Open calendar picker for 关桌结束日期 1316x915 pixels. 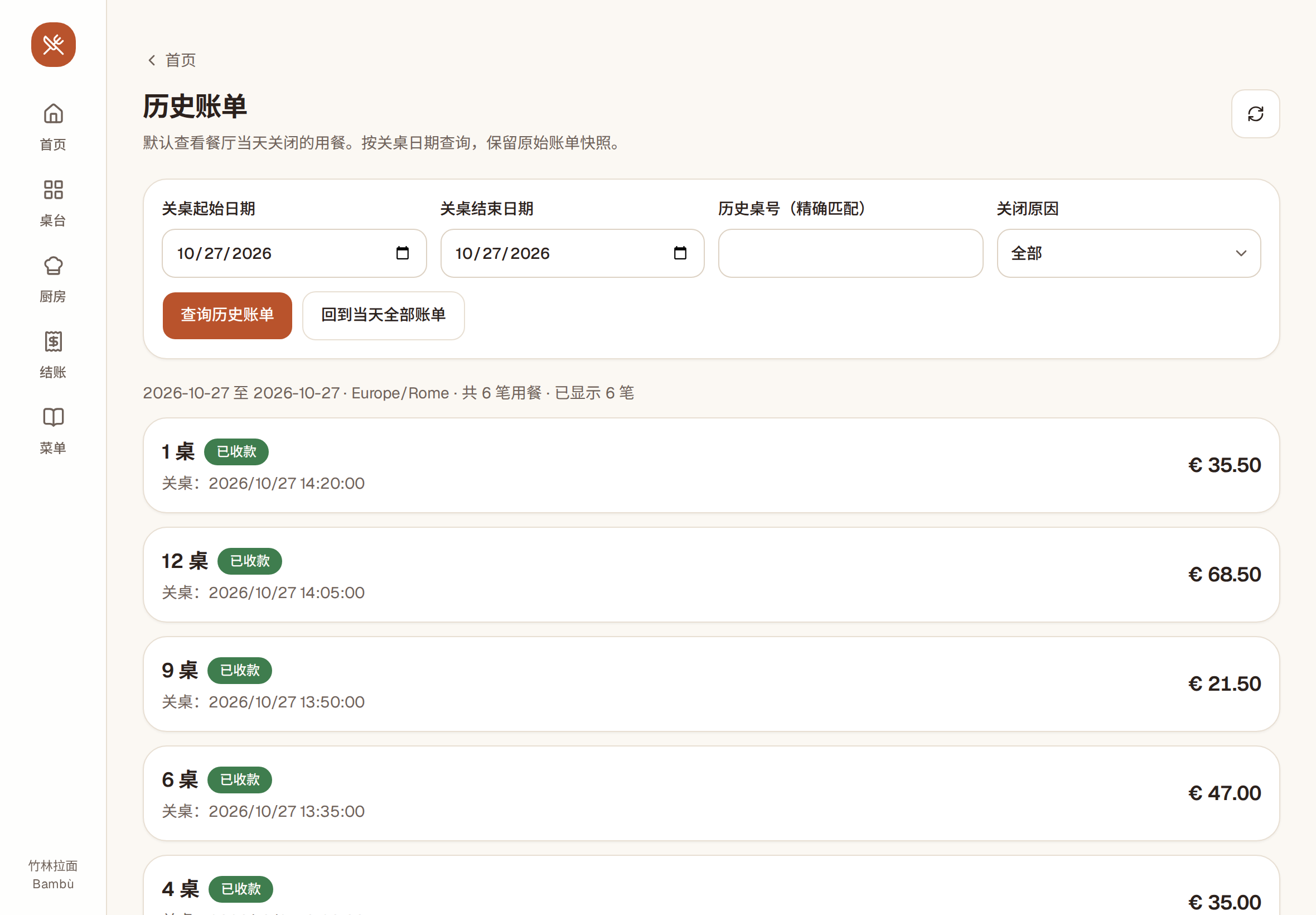click(x=680, y=253)
